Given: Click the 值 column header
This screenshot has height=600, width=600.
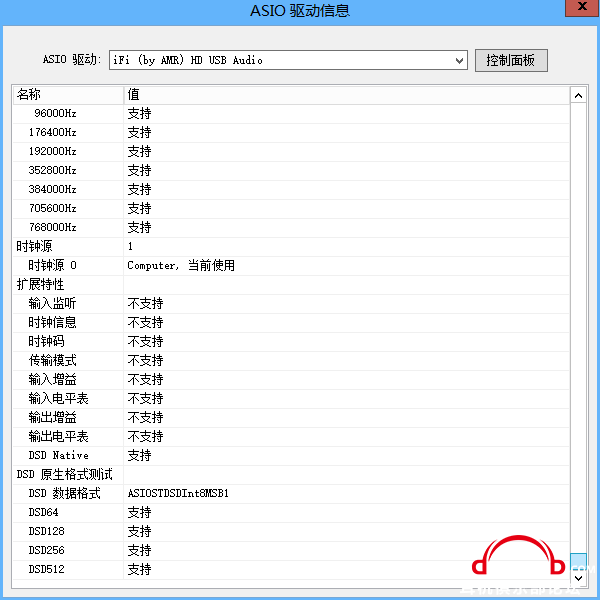Looking at the screenshot, I should coord(347,95).
